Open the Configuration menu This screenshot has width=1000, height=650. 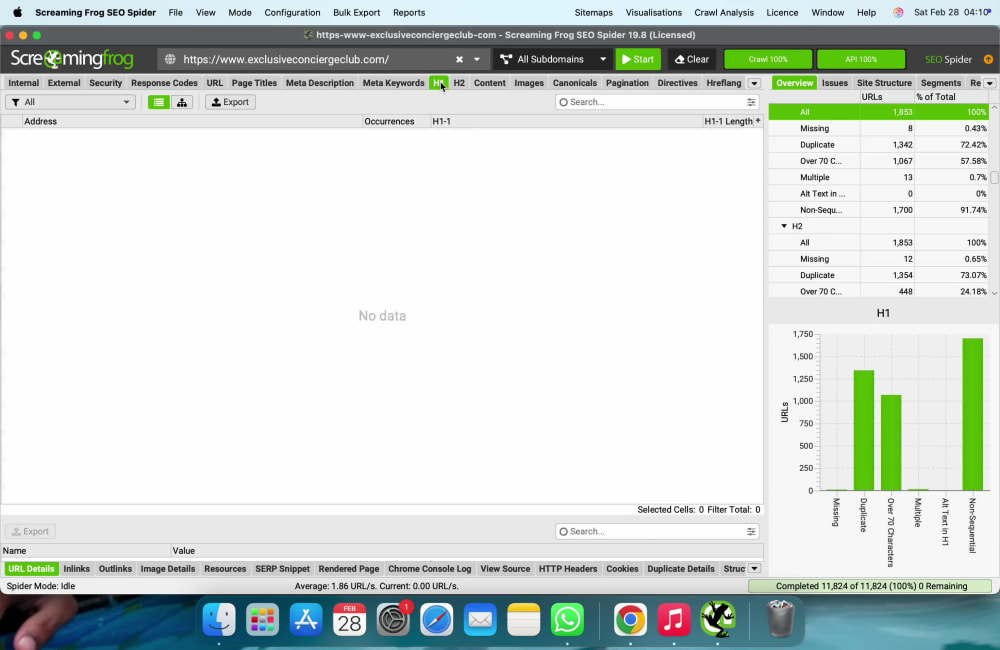[292, 12]
